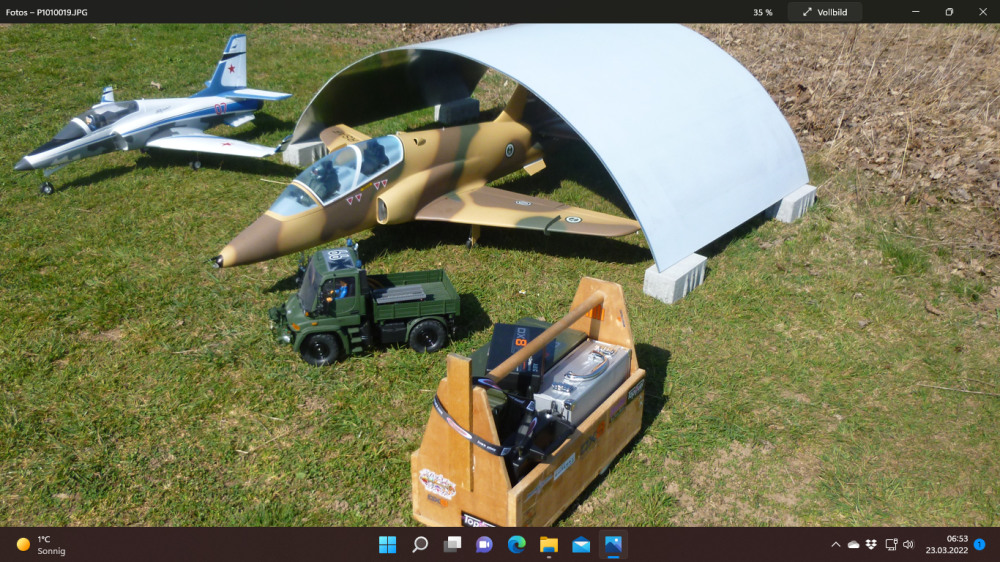Open the weather widget showing Sonnig
The height and width of the screenshot is (562, 1000).
click(x=42, y=544)
